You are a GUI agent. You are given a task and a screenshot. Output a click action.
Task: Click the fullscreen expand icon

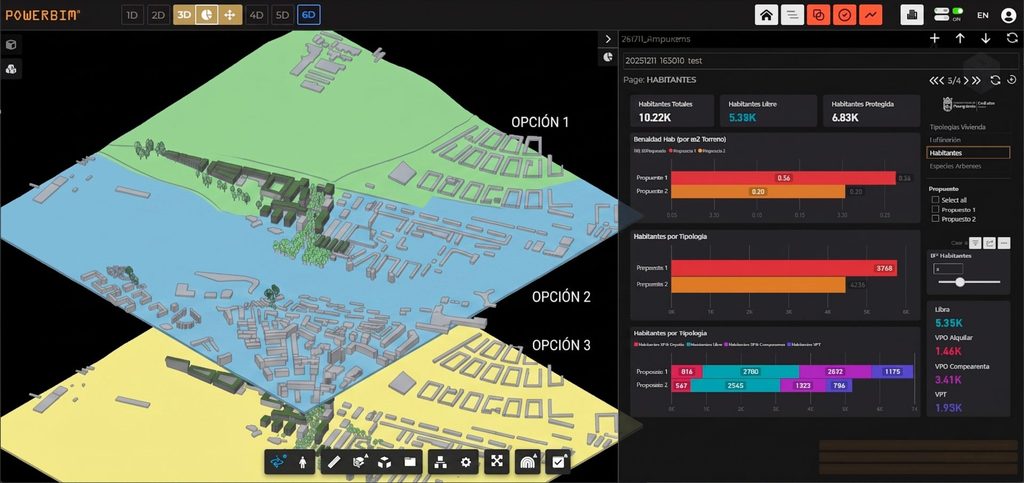(x=497, y=461)
